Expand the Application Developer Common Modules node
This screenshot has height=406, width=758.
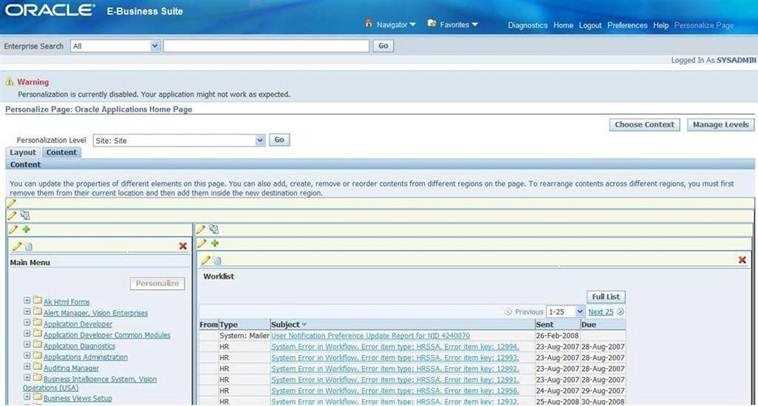(x=27, y=334)
